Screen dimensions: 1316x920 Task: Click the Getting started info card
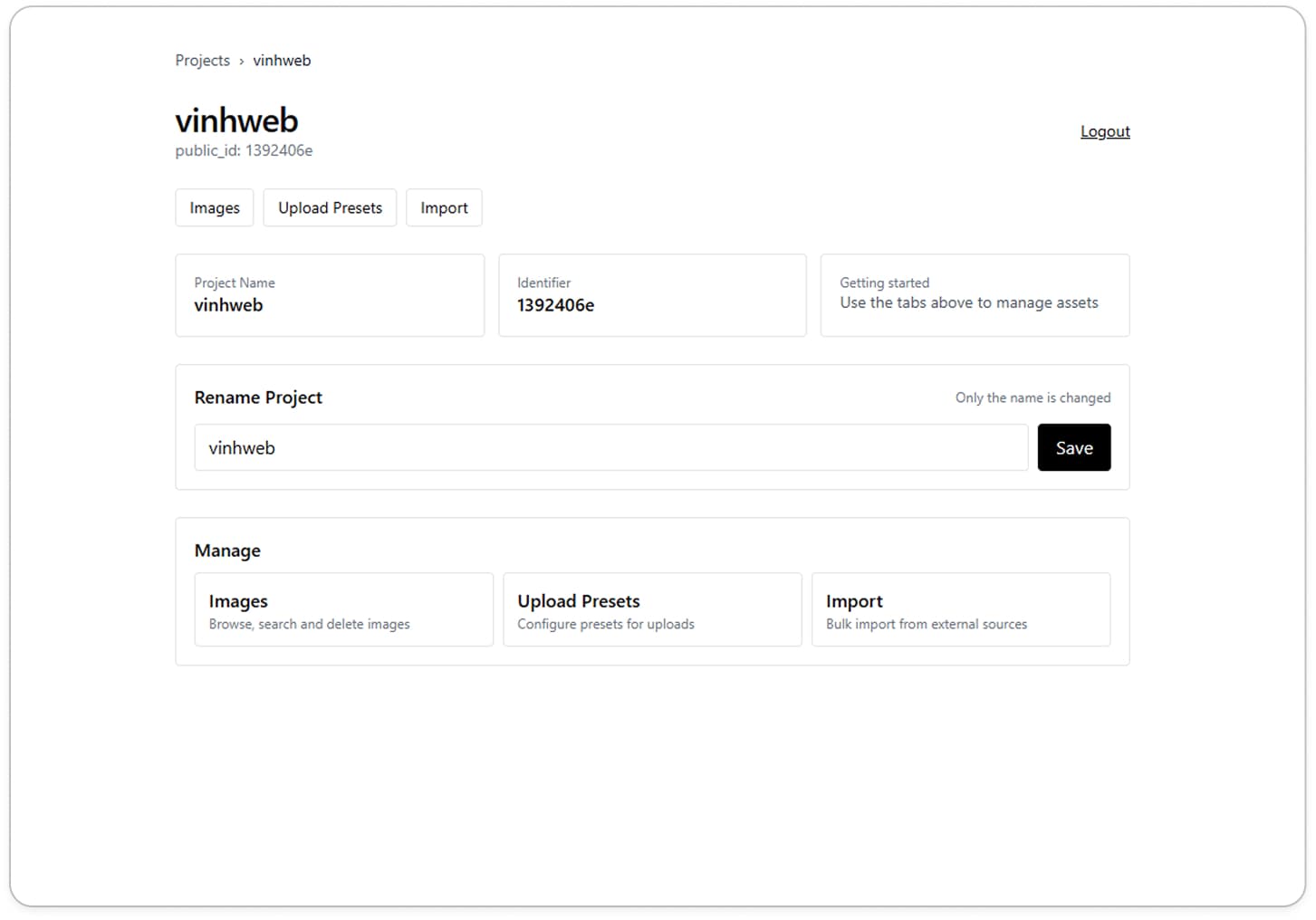pos(975,295)
